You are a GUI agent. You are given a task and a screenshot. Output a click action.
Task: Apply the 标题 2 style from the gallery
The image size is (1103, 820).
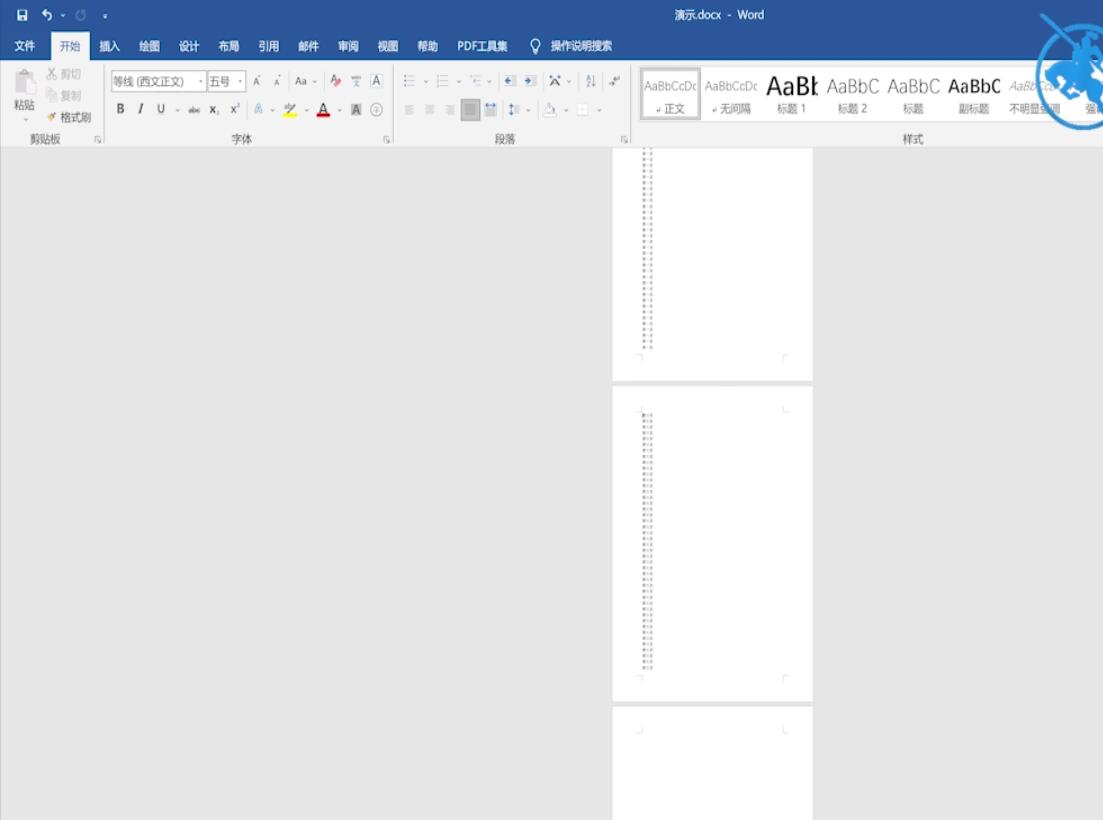point(852,94)
